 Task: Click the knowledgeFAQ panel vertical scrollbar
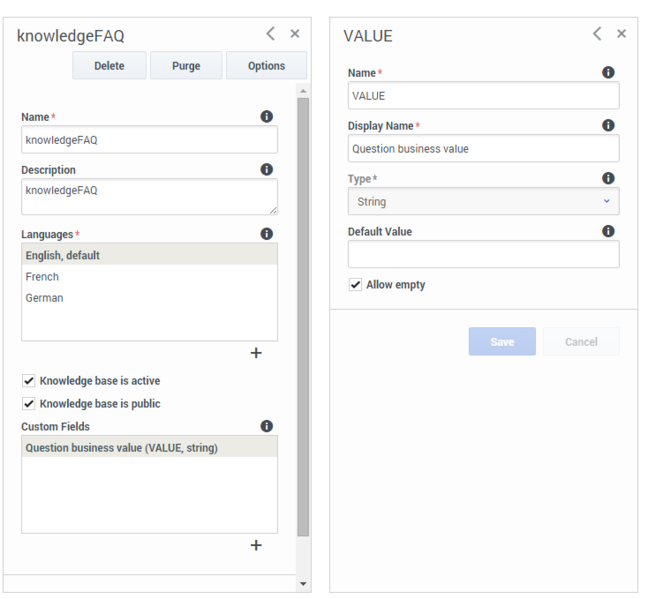tap(303, 300)
